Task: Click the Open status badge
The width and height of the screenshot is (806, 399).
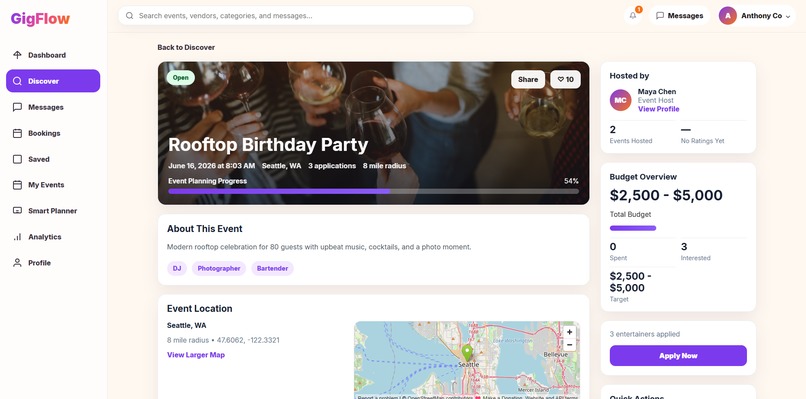Action: tap(180, 78)
